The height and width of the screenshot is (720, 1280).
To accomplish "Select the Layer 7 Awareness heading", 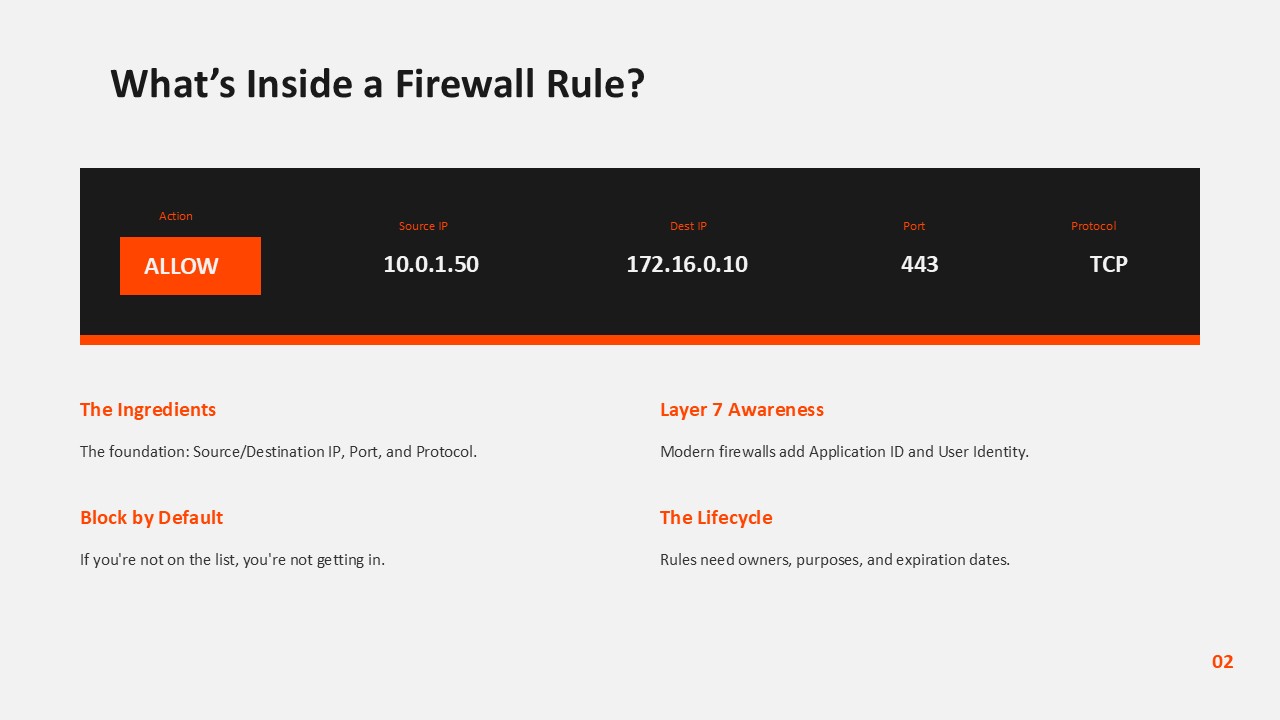I will 742,410.
